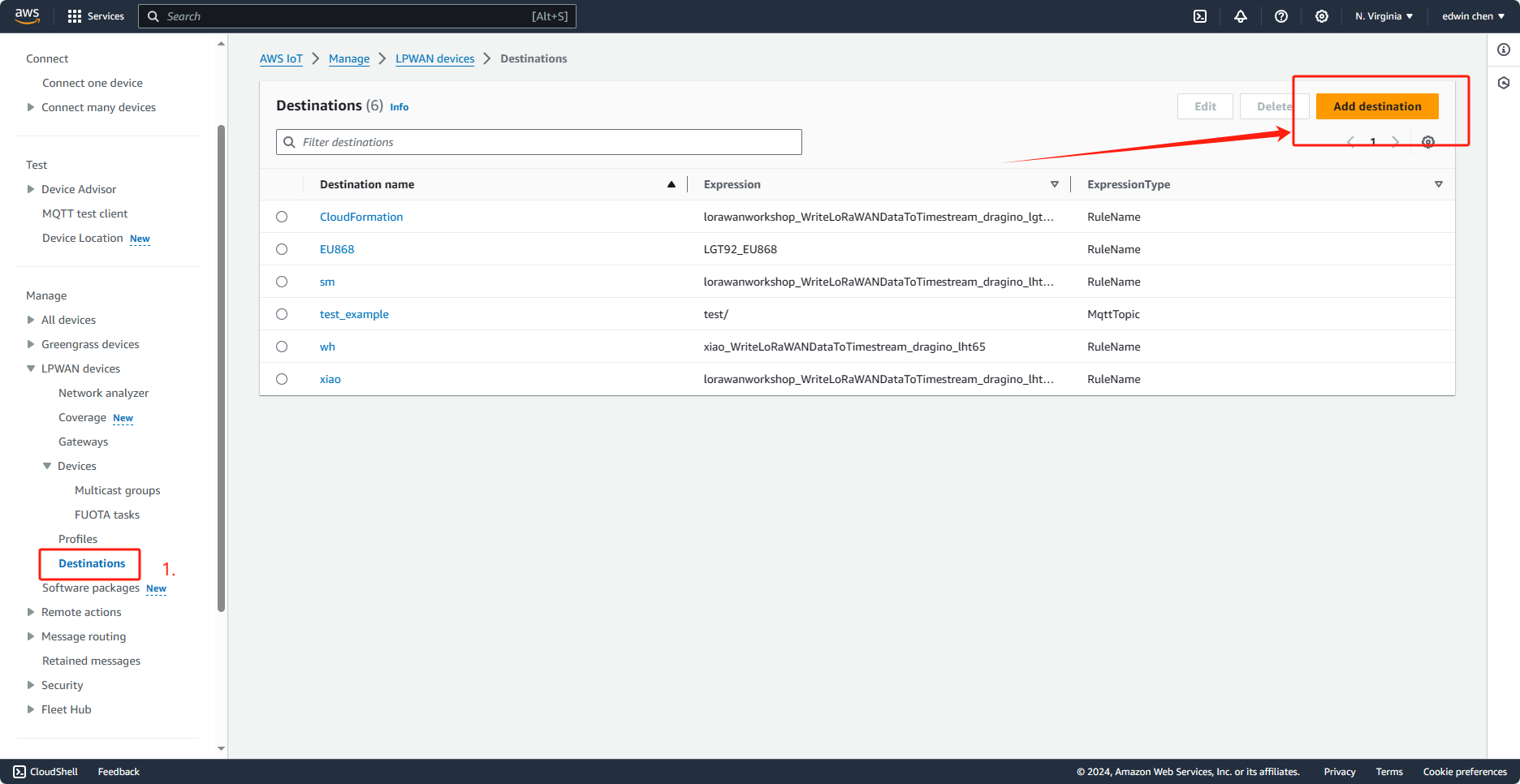The height and width of the screenshot is (784, 1520).
Task: Click the search magnifier in the Filter destinations box
Action: pyautogui.click(x=289, y=142)
